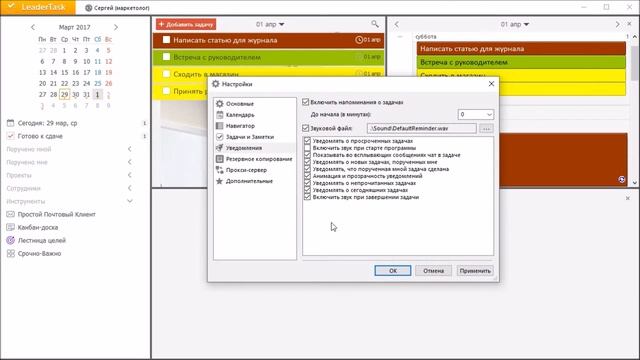The width and height of the screenshot is (640, 360).
Task: Open task search magnifier icon
Action: tap(375, 24)
